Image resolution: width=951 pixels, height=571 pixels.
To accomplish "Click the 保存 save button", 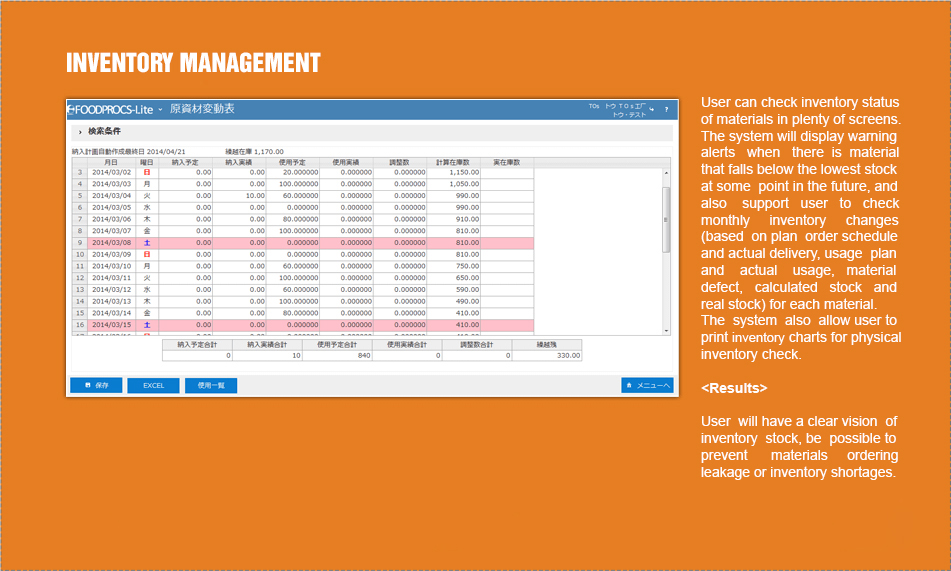I will [x=96, y=385].
